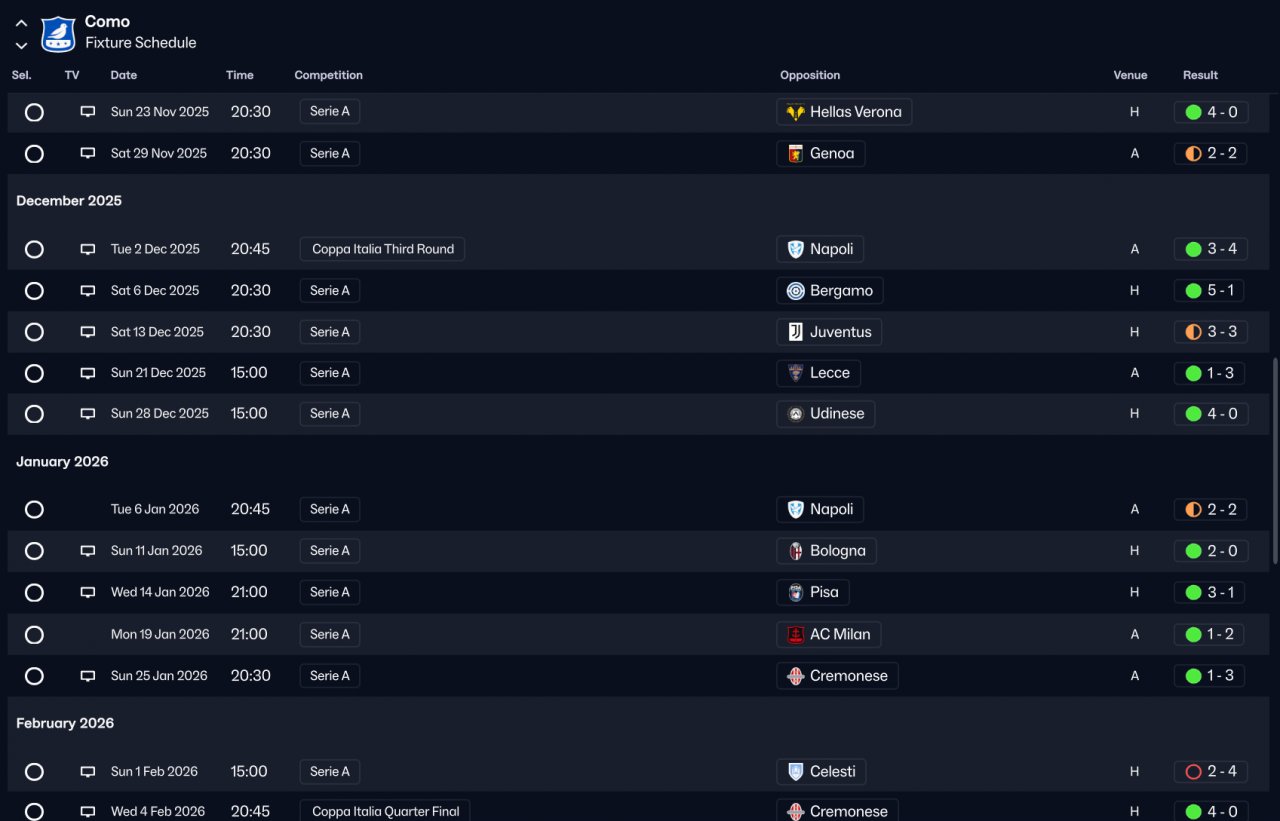Click the vertical scrollbar thumb
The width and height of the screenshot is (1280, 821).
[x=1274, y=460]
